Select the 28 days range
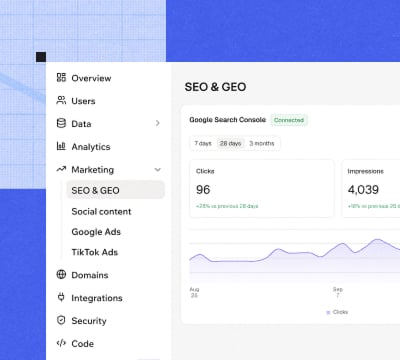Viewport: 400px width, 360px height. (x=230, y=143)
